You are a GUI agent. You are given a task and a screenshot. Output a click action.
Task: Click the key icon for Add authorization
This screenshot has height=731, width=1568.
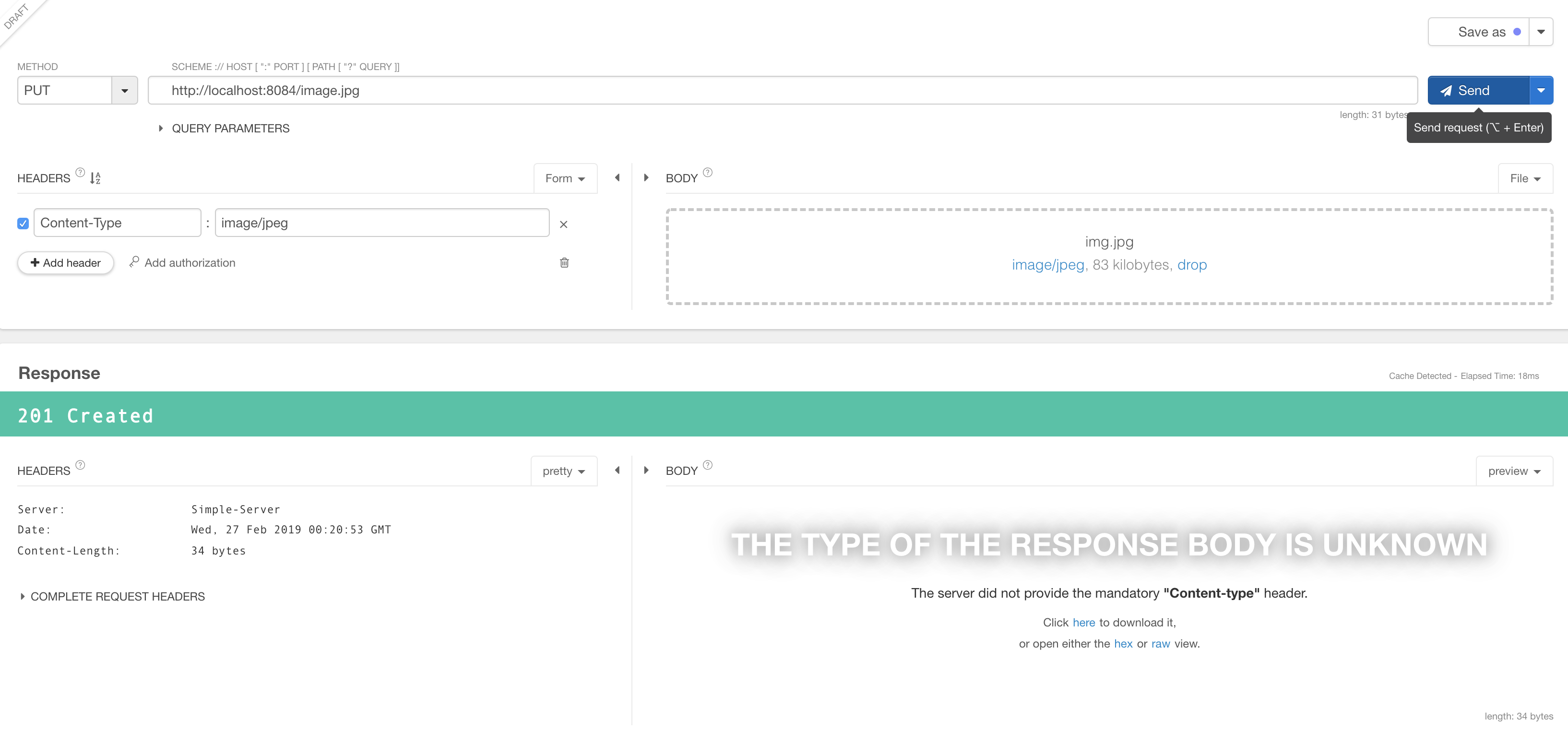[134, 262]
